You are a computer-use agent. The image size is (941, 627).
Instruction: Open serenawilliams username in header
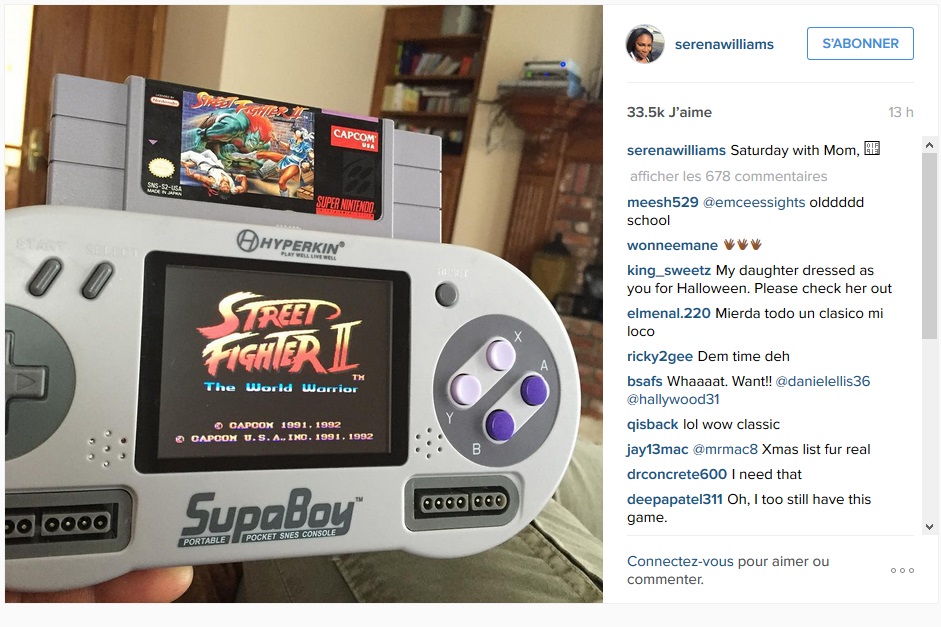tap(724, 44)
